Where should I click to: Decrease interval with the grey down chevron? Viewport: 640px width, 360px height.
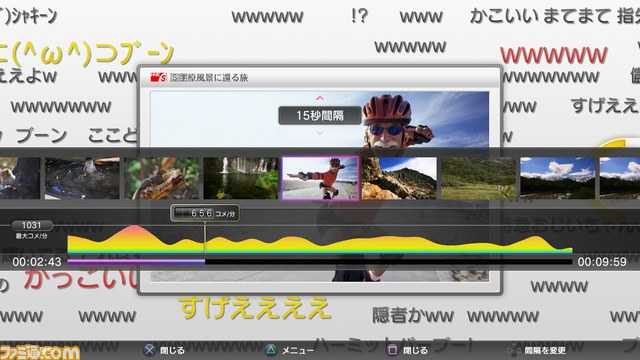point(320,133)
